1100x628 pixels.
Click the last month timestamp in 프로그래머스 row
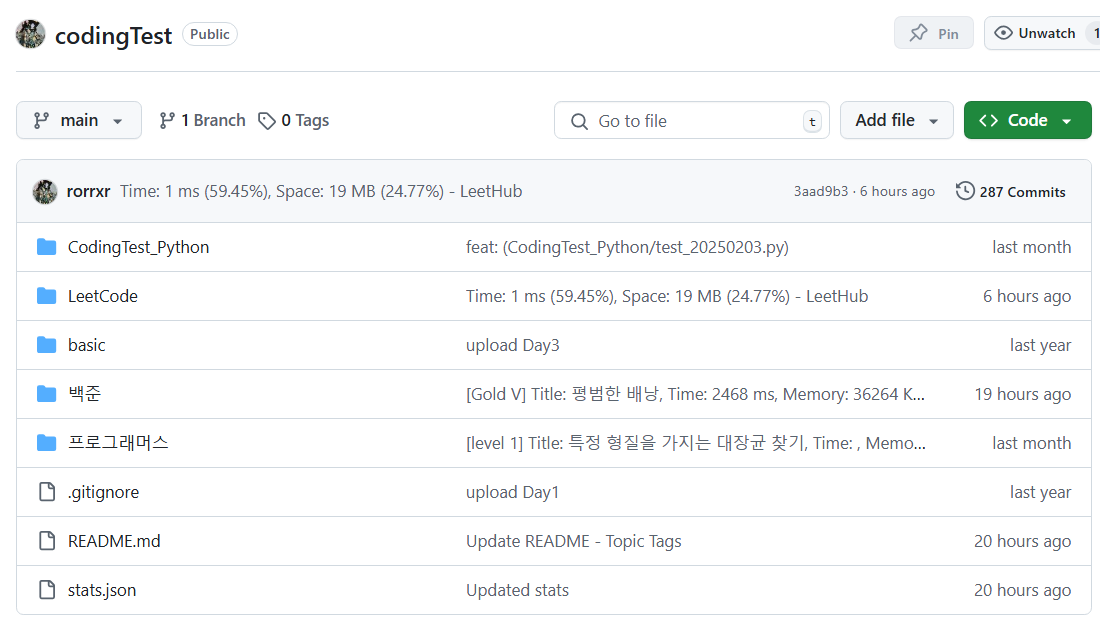pos(1032,443)
